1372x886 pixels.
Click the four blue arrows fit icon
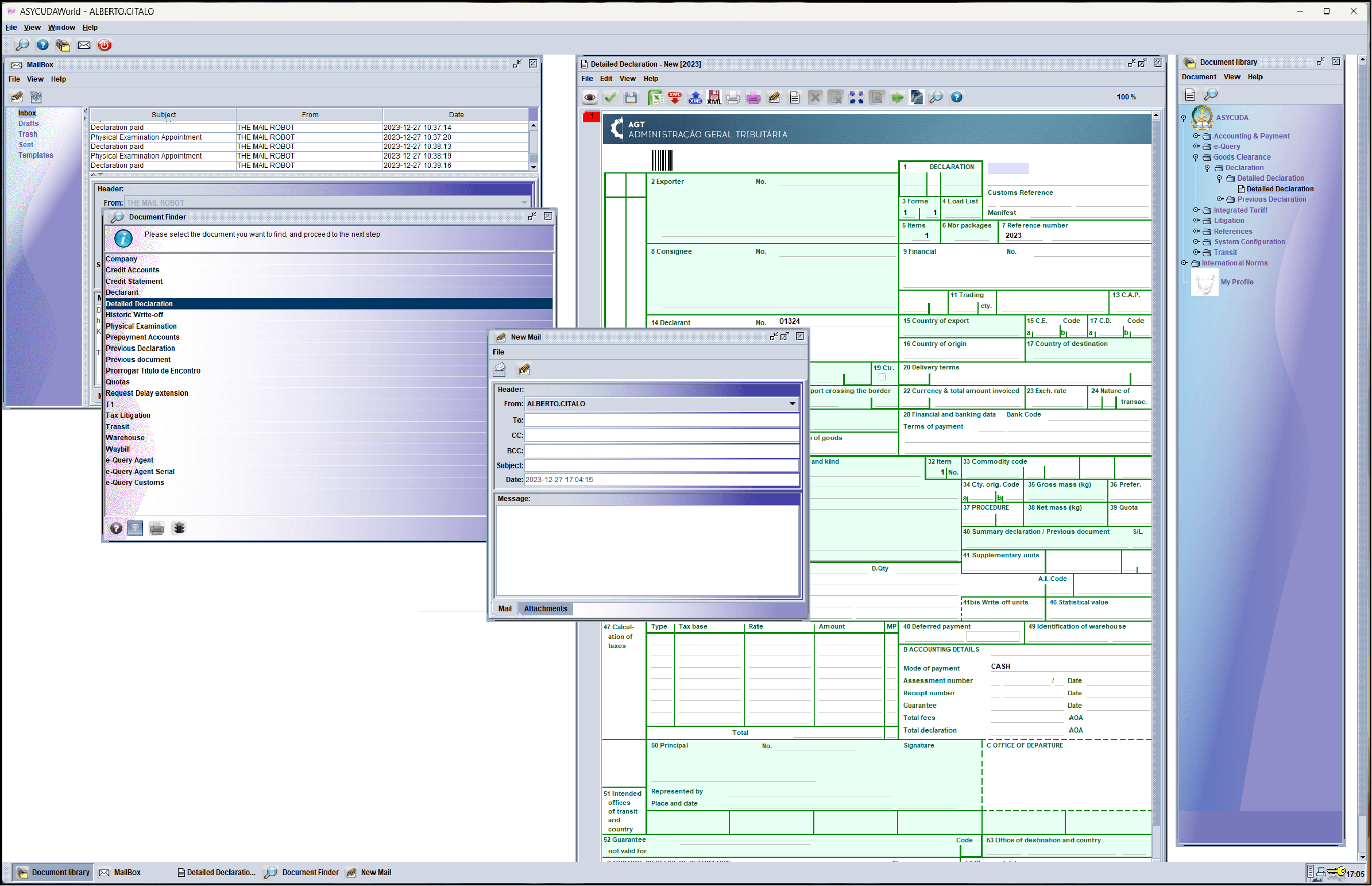click(856, 98)
